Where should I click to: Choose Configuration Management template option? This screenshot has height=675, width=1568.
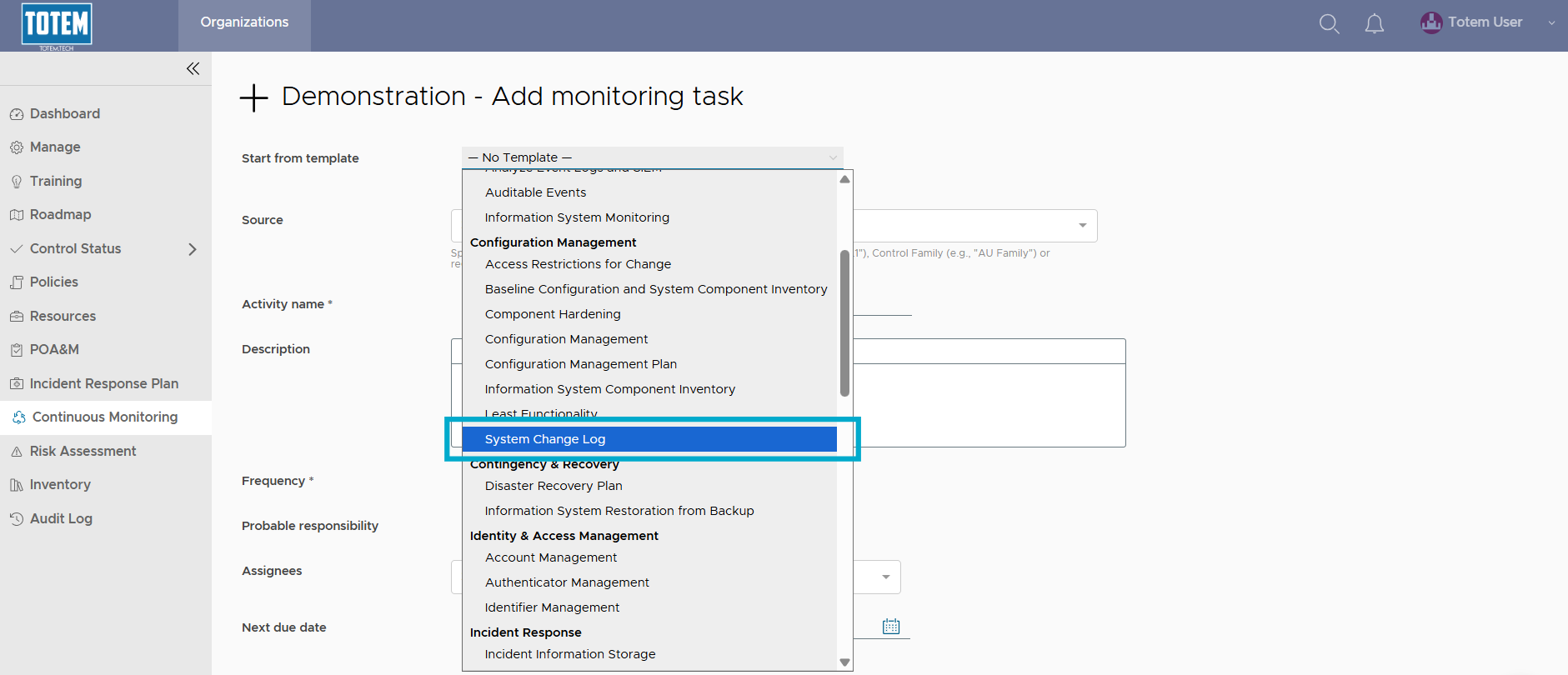pos(649,339)
